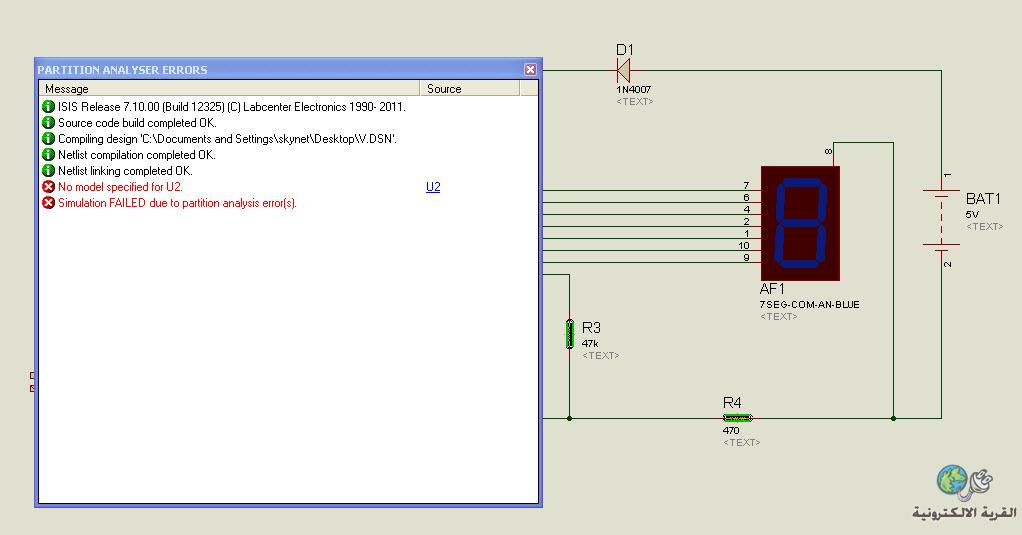
Task: Select 'Netlist compilation completed OK' row
Action: pos(137,155)
